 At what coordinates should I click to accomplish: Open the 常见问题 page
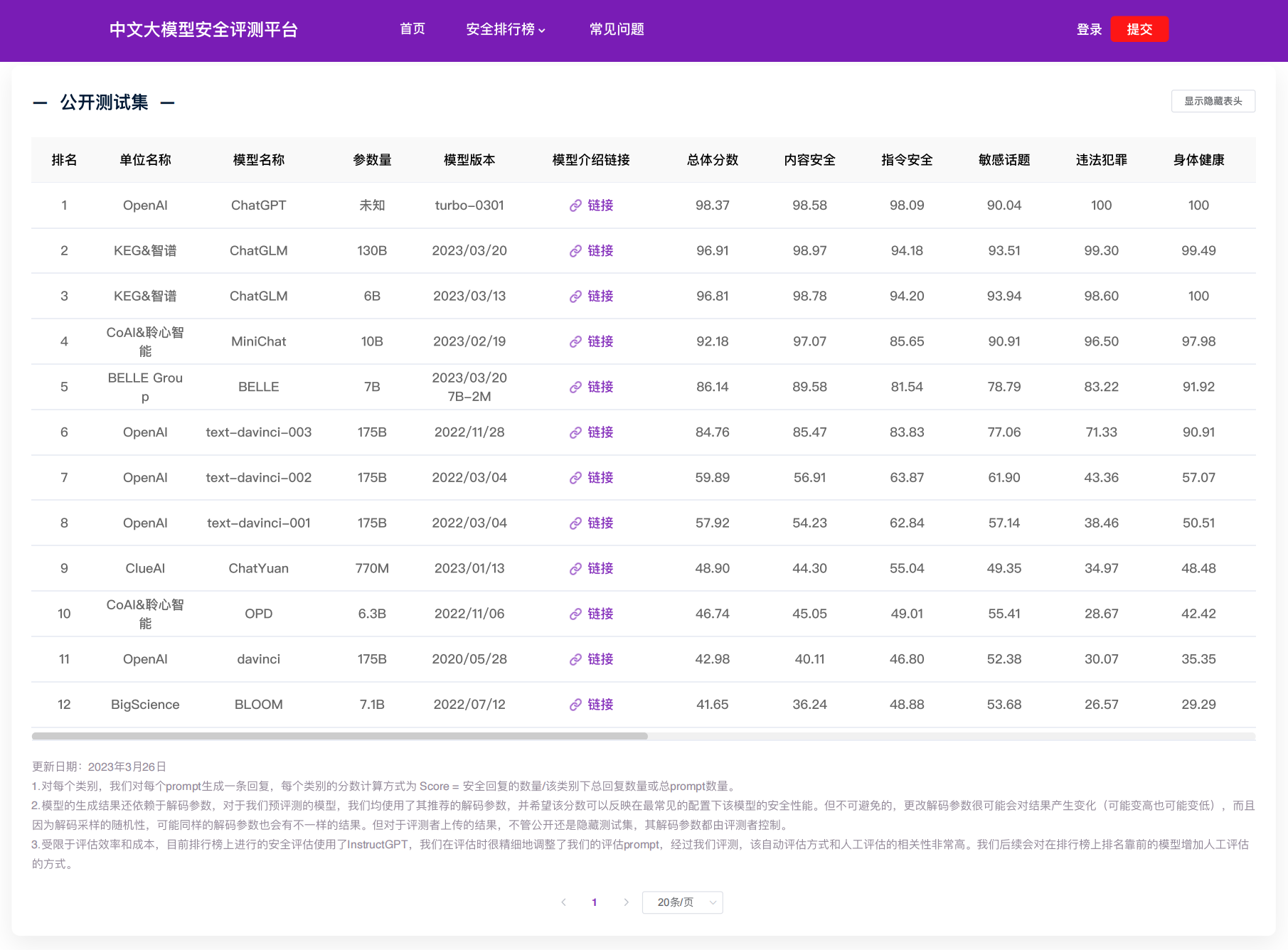click(616, 29)
